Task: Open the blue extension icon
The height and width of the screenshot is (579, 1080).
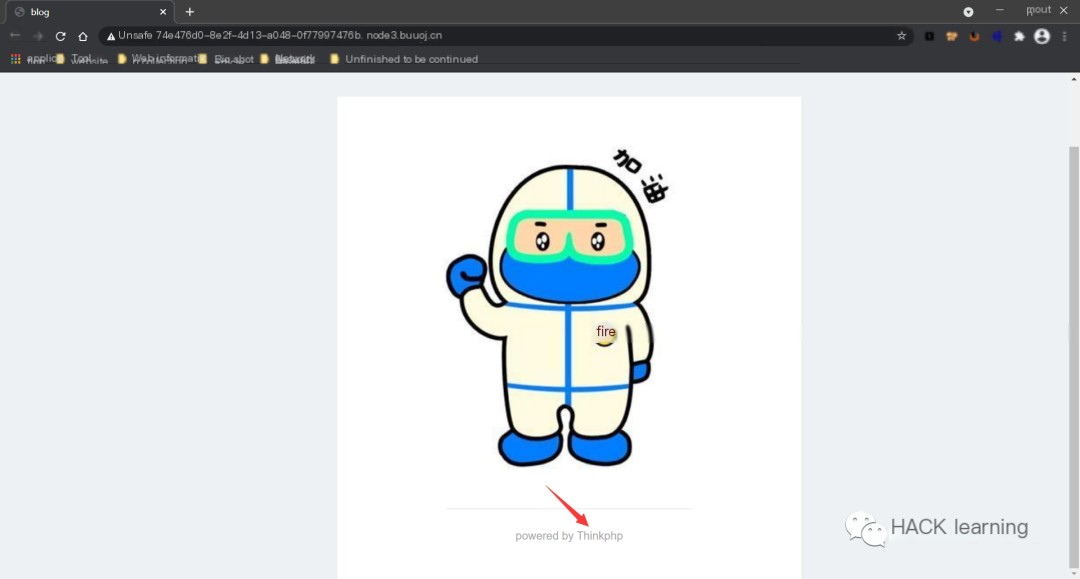Action: click(997, 36)
